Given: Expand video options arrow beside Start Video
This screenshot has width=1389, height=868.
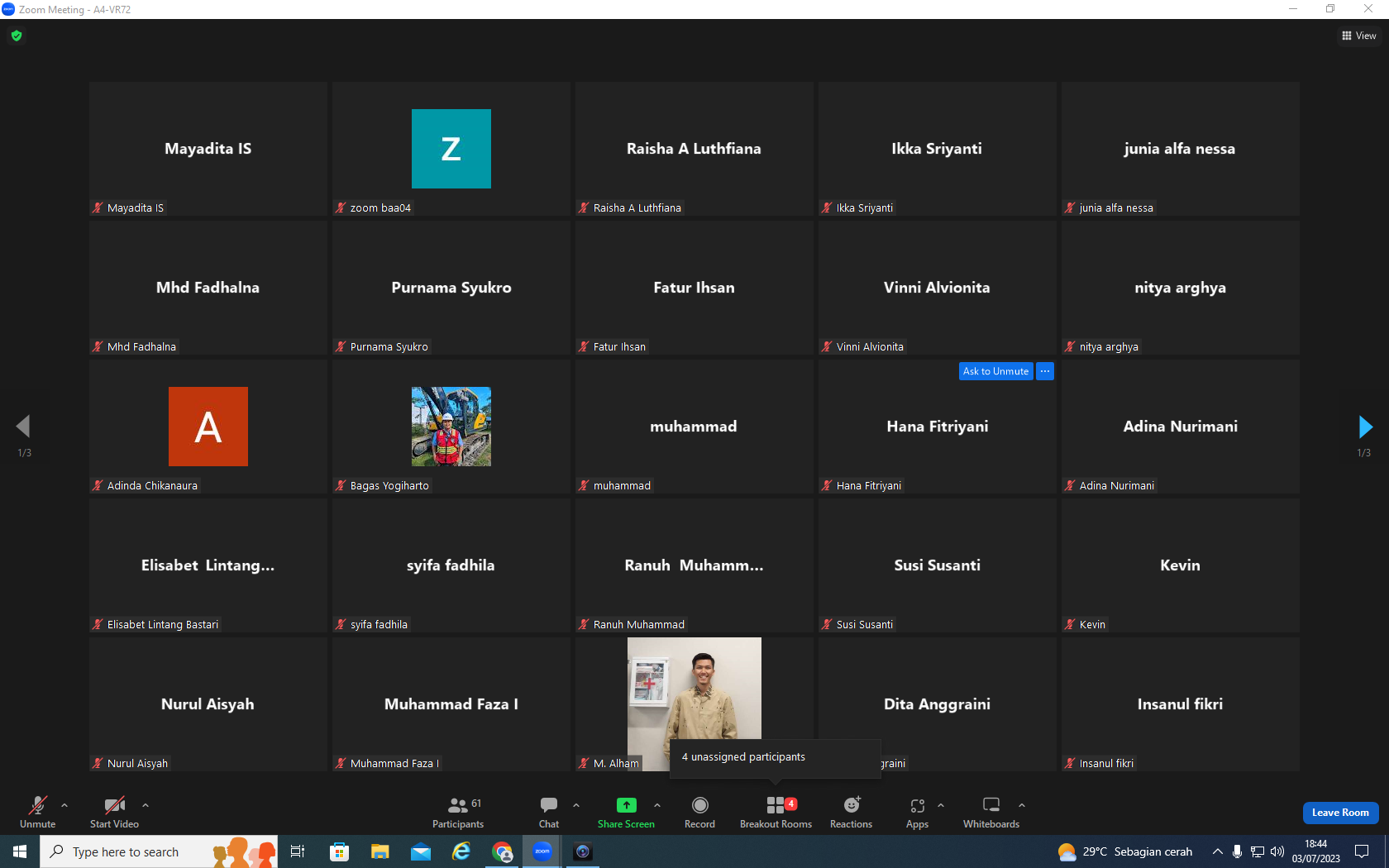Looking at the screenshot, I should pos(146,804).
